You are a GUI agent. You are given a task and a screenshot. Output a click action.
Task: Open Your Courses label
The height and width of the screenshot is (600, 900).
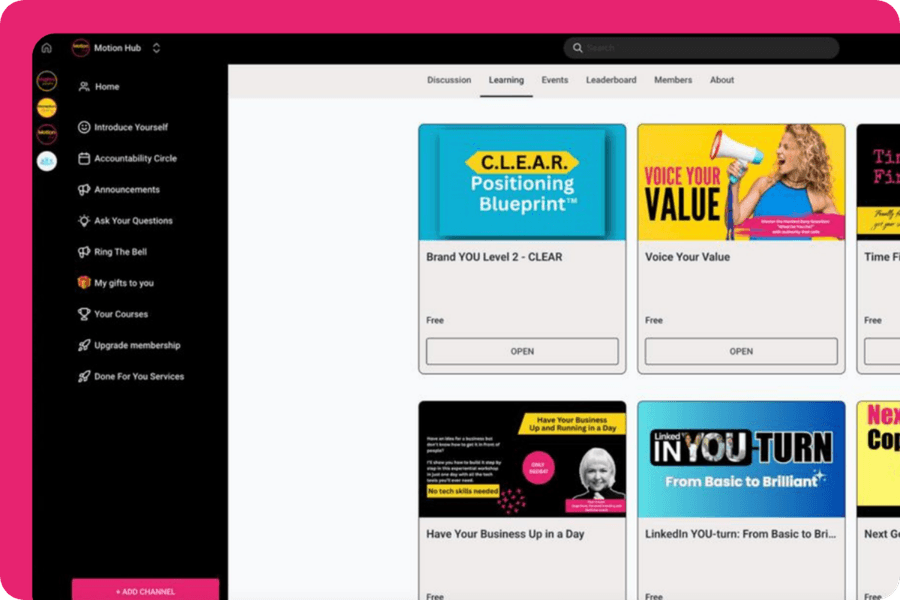[x=121, y=314]
